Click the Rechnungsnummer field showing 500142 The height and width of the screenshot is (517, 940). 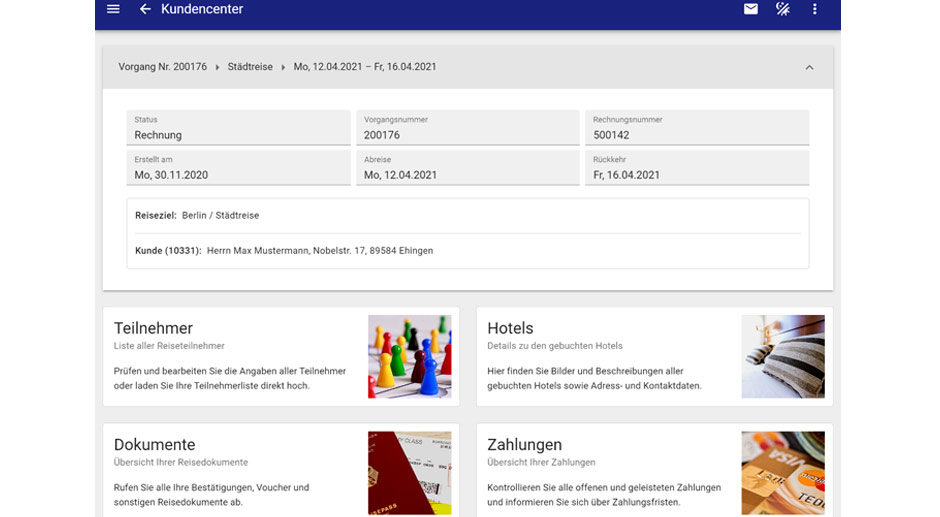coord(696,129)
